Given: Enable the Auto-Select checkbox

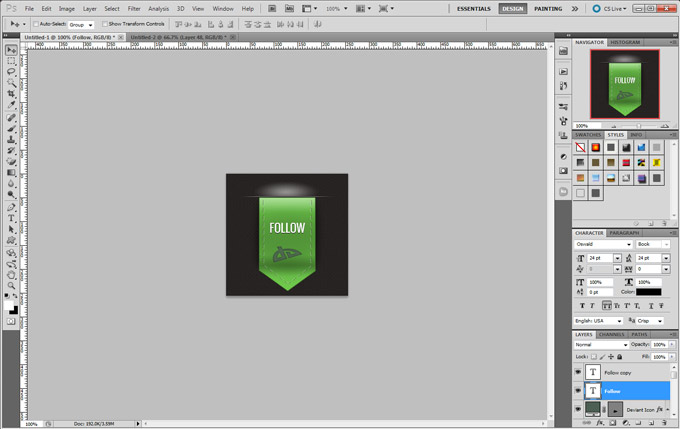Looking at the screenshot, I should point(36,24).
